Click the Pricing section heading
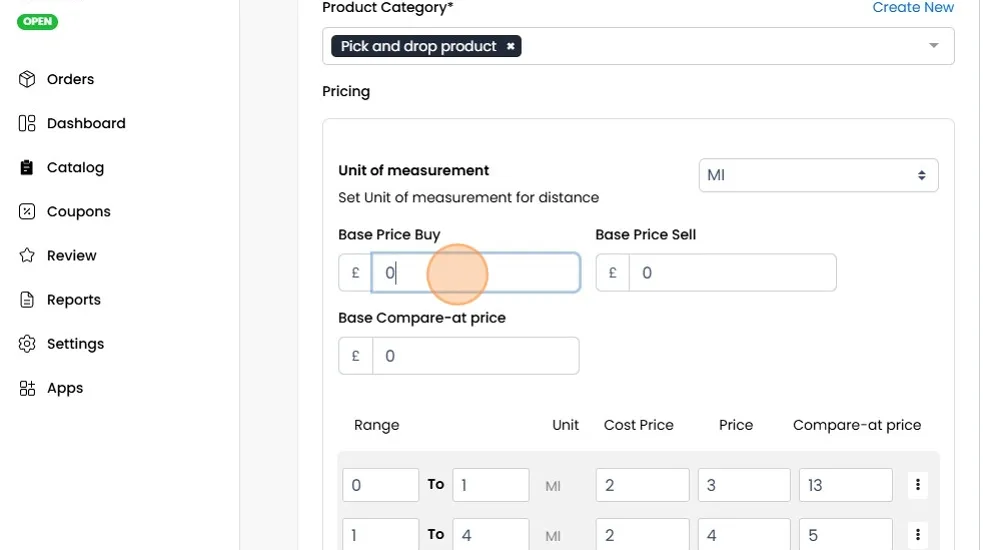This screenshot has height=550, width=983. click(x=346, y=92)
